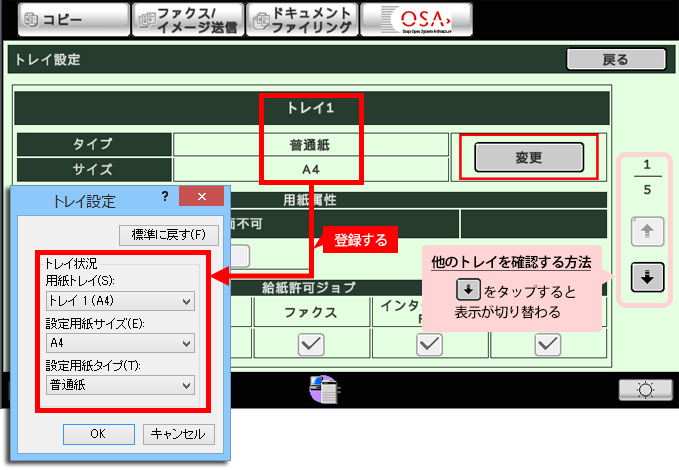Expand the 用紙トレイ dropdown
Screen dimensions: 679x470
(x=120, y=301)
